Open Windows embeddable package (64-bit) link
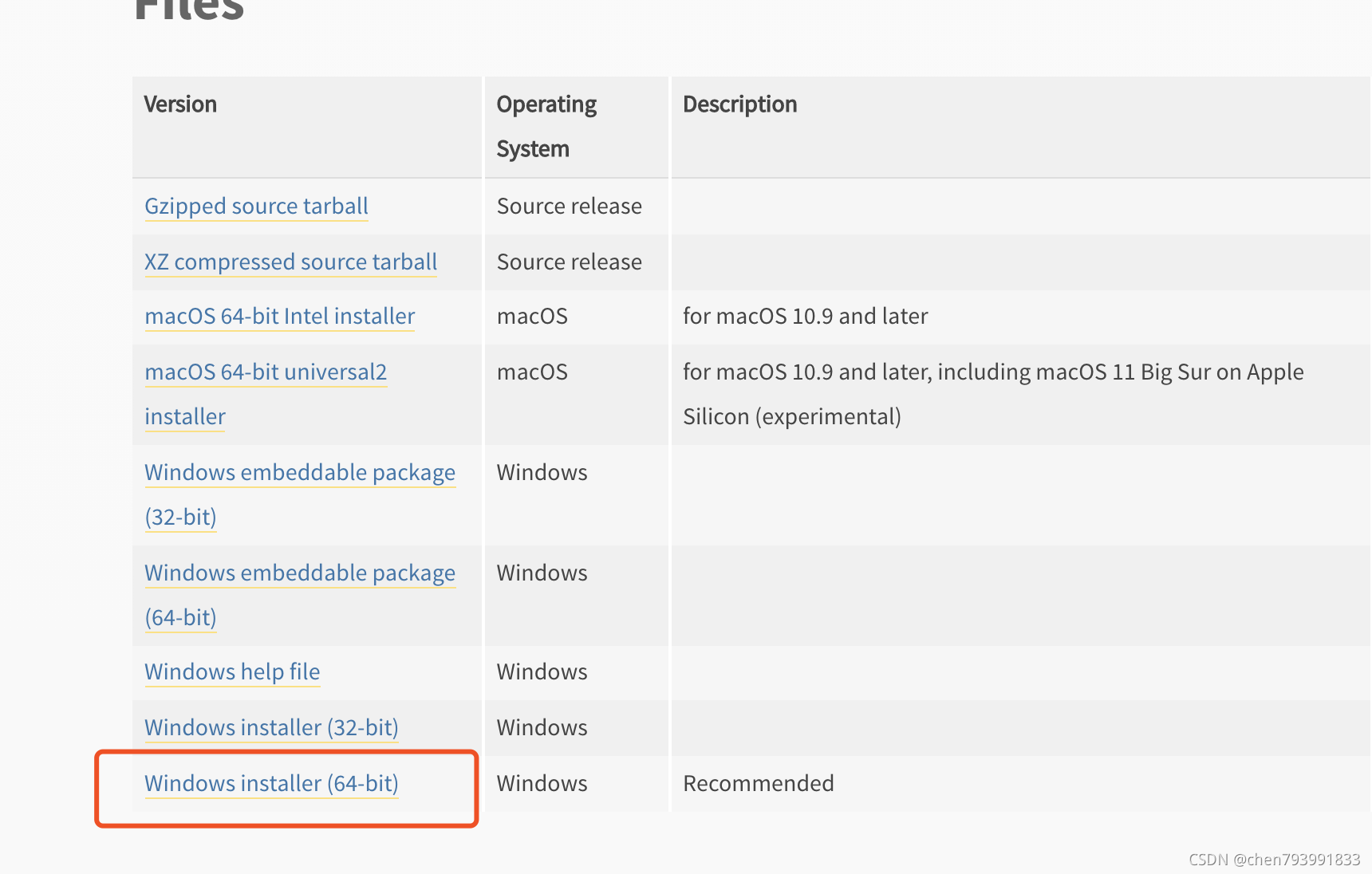1372x874 pixels. pyautogui.click(x=300, y=595)
